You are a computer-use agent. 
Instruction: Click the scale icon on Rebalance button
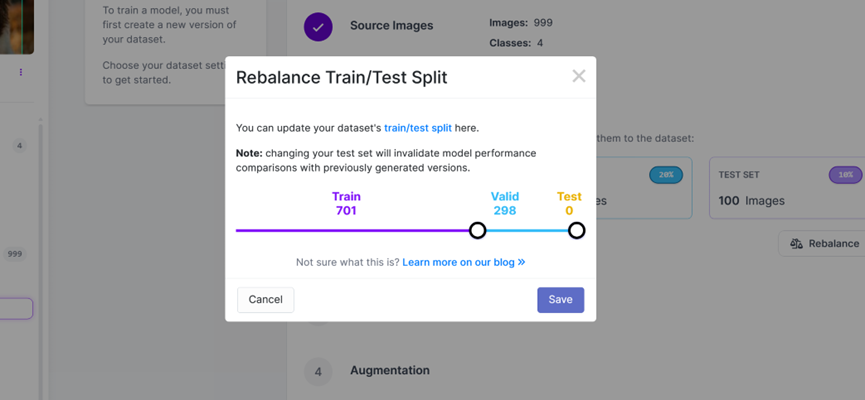tap(796, 243)
